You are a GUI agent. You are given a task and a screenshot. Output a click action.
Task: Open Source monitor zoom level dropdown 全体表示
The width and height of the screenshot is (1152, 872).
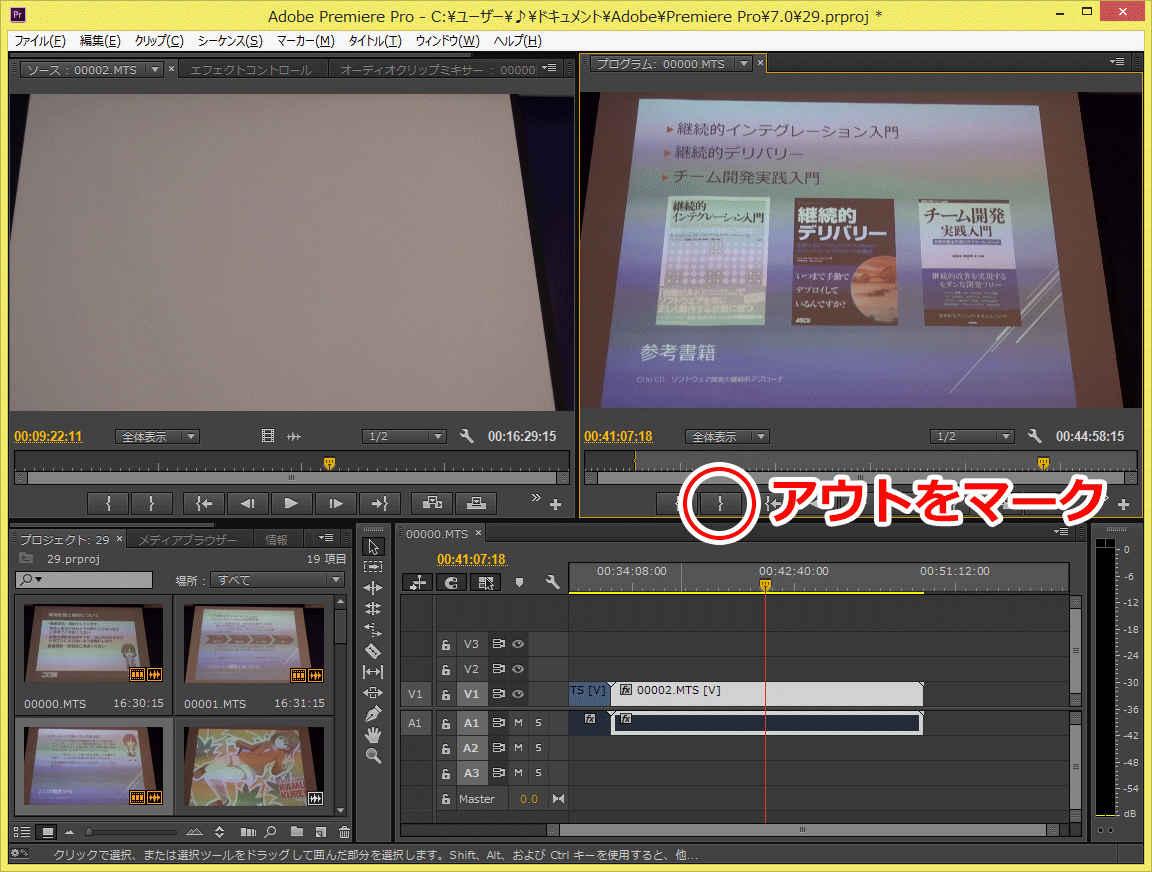158,437
